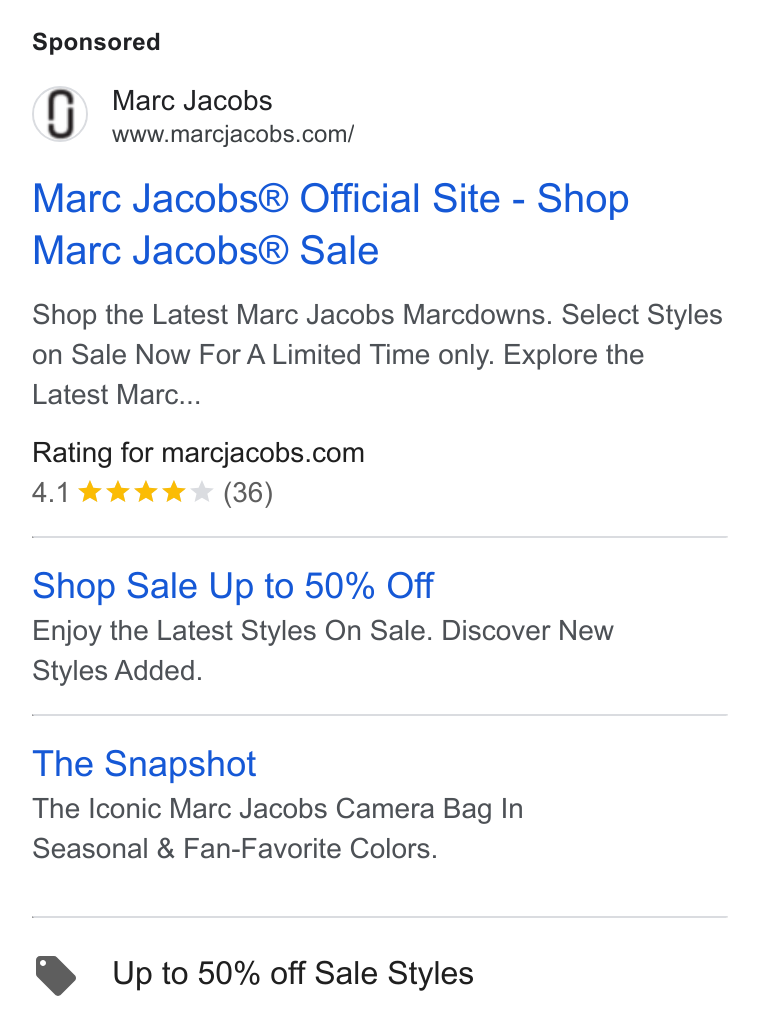Open the Shop Sale Up to 50% Off link

233,586
